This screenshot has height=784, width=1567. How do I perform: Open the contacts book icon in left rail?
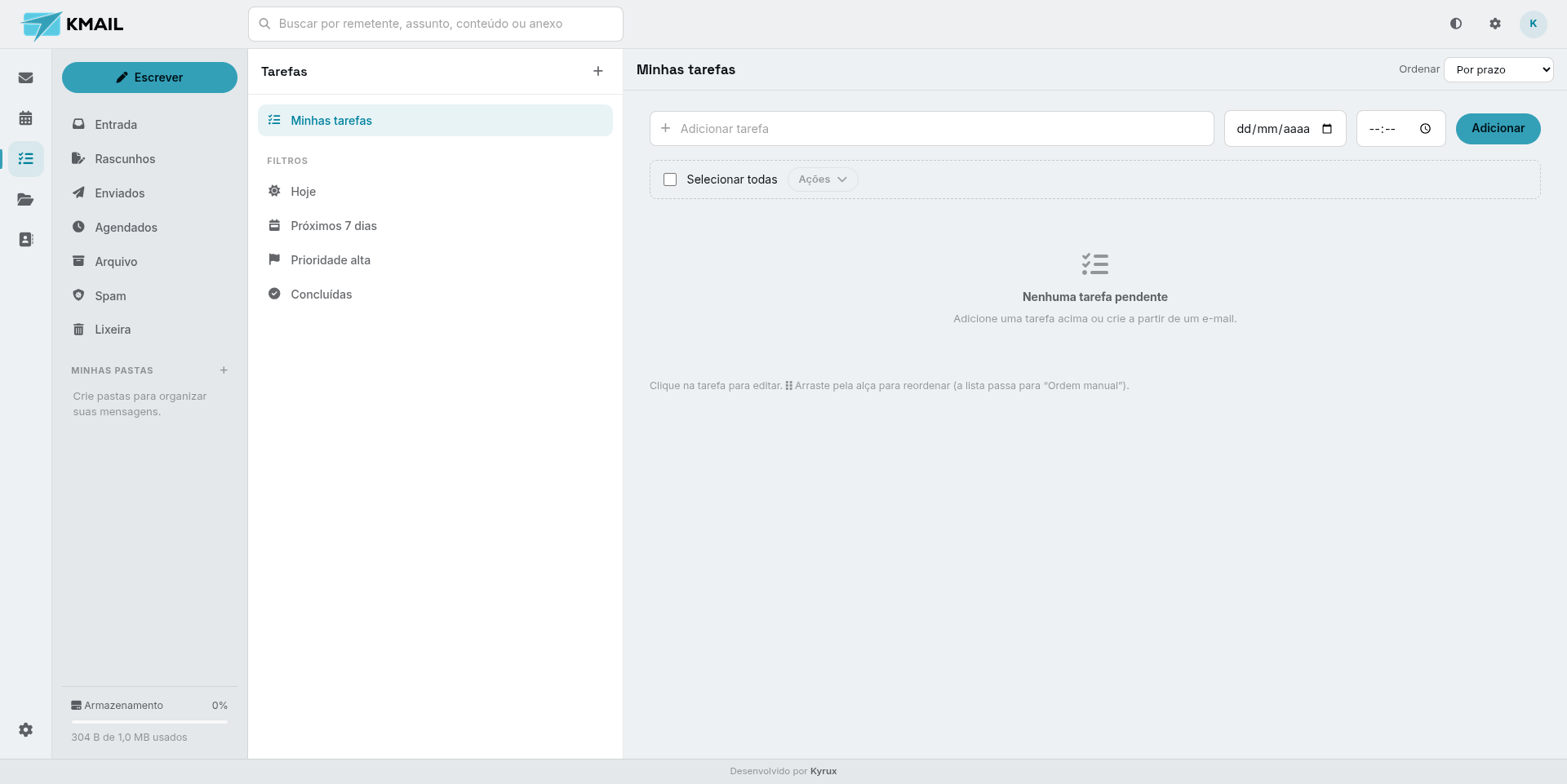coord(26,240)
